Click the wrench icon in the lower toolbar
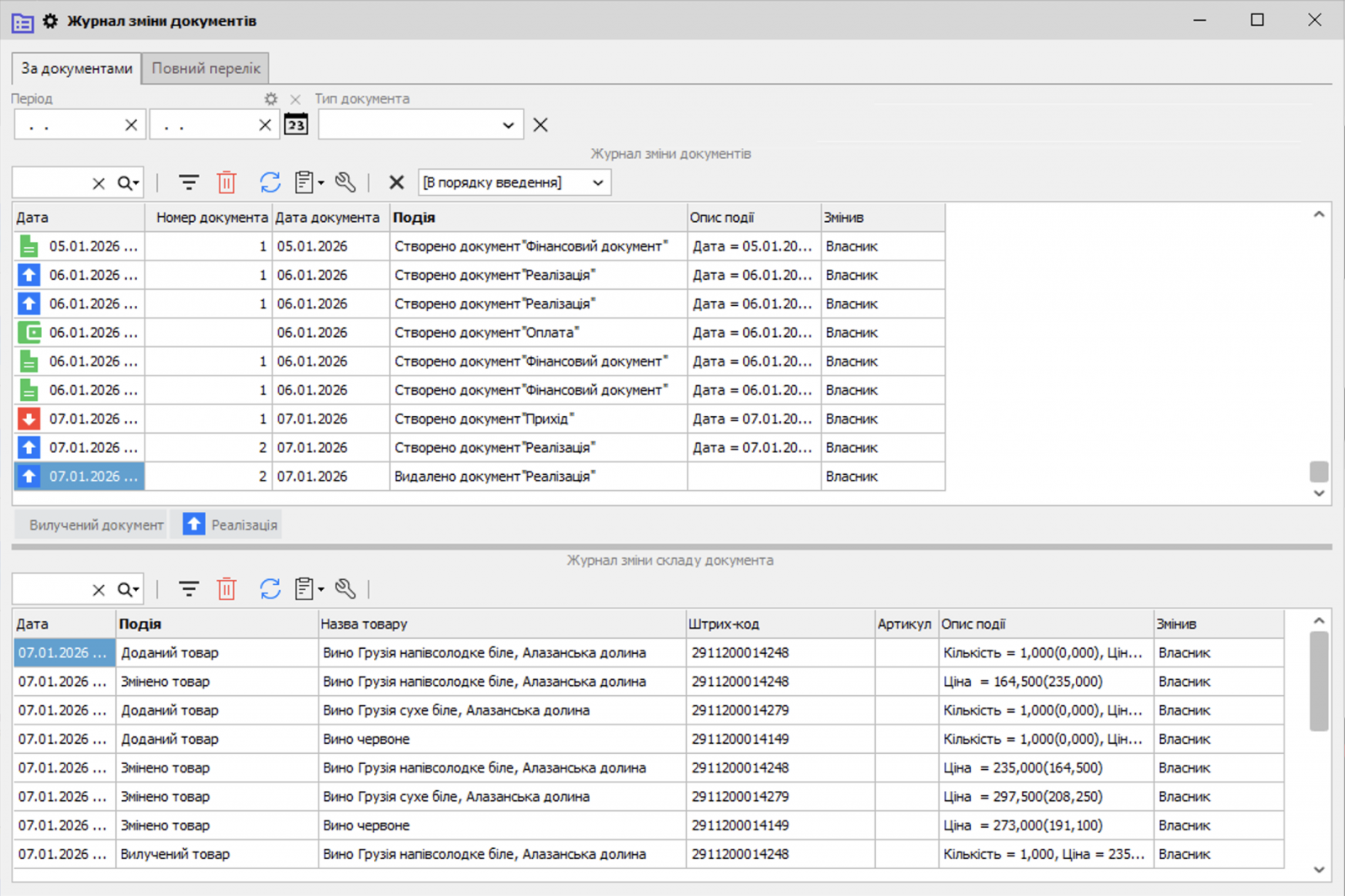 pyautogui.click(x=345, y=588)
